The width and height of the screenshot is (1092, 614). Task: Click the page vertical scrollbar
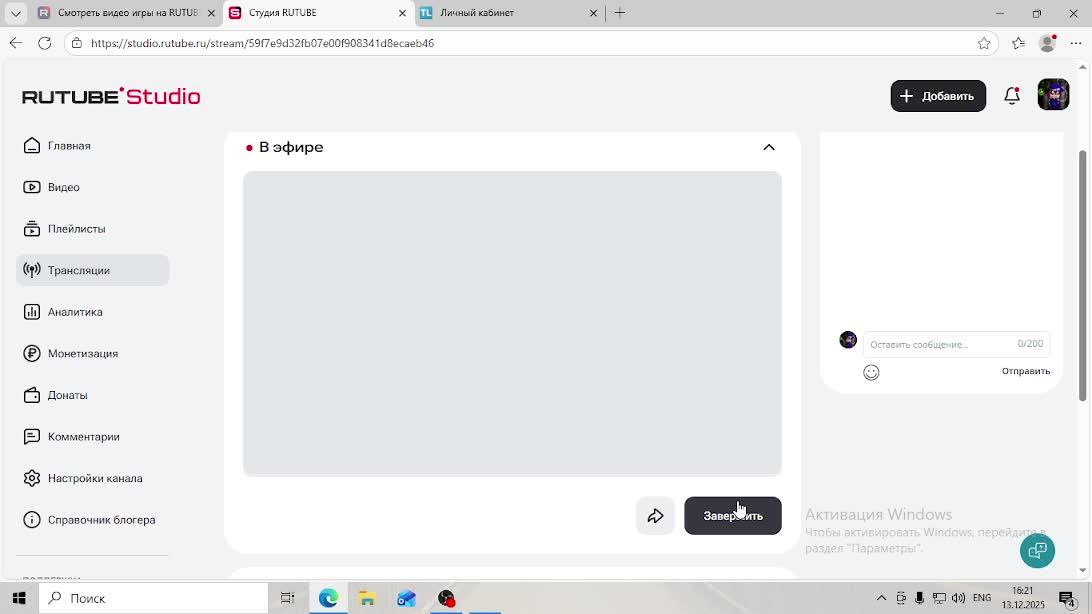1082,276
